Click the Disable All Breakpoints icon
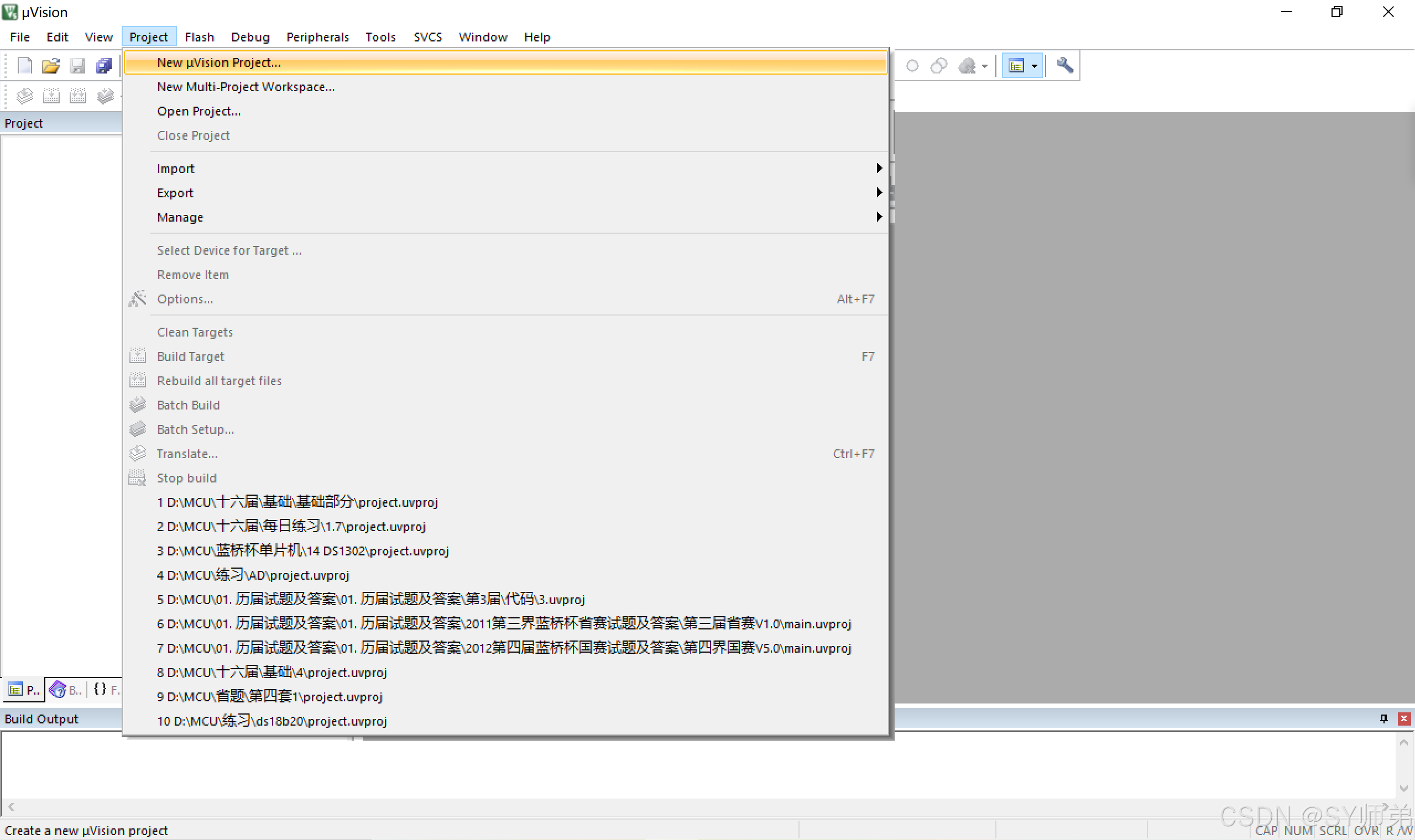The image size is (1415, 840). coord(938,66)
